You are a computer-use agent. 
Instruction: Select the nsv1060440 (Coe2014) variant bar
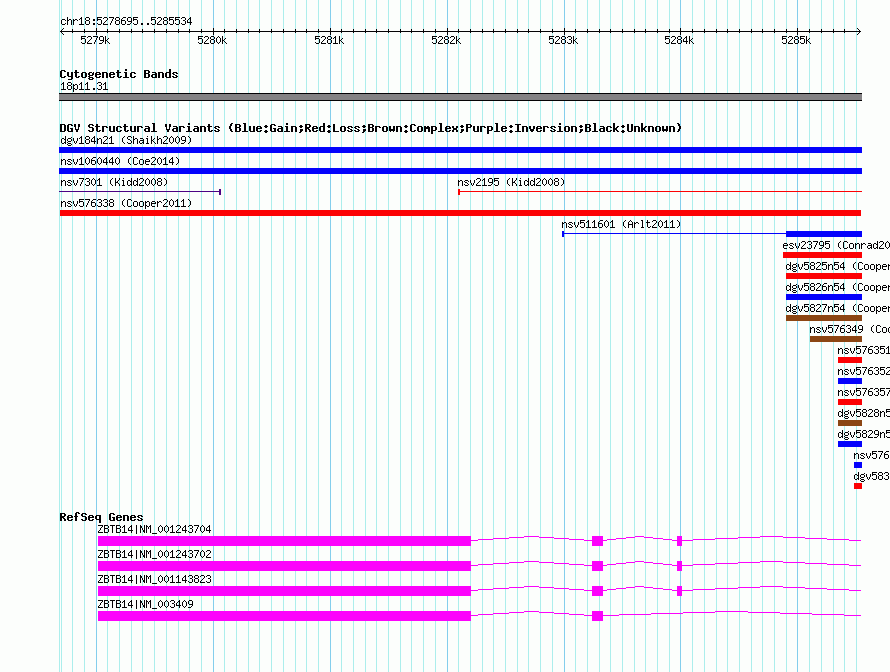[x=460, y=171]
